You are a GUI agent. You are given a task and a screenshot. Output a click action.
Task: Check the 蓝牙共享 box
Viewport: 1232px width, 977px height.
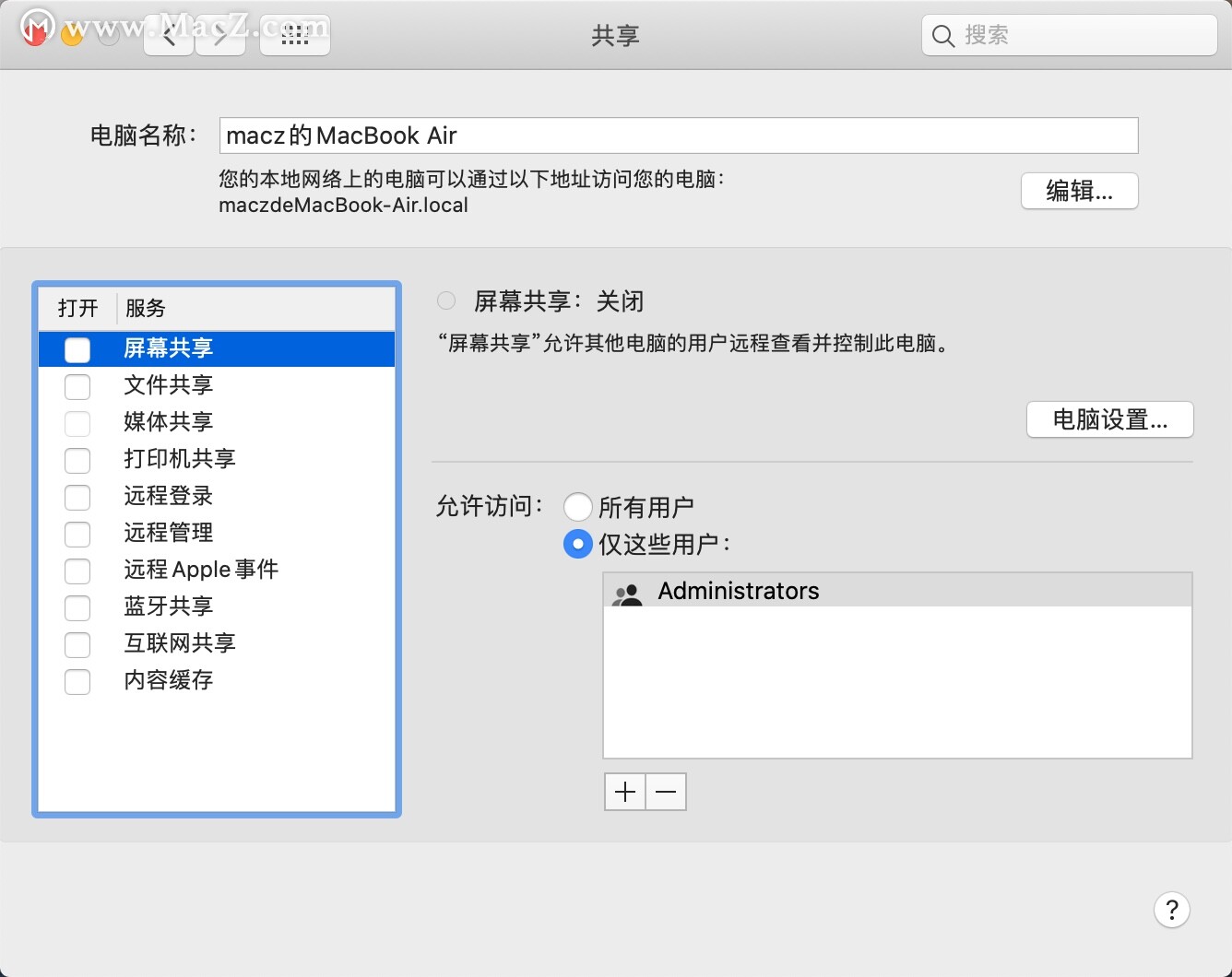(x=77, y=607)
